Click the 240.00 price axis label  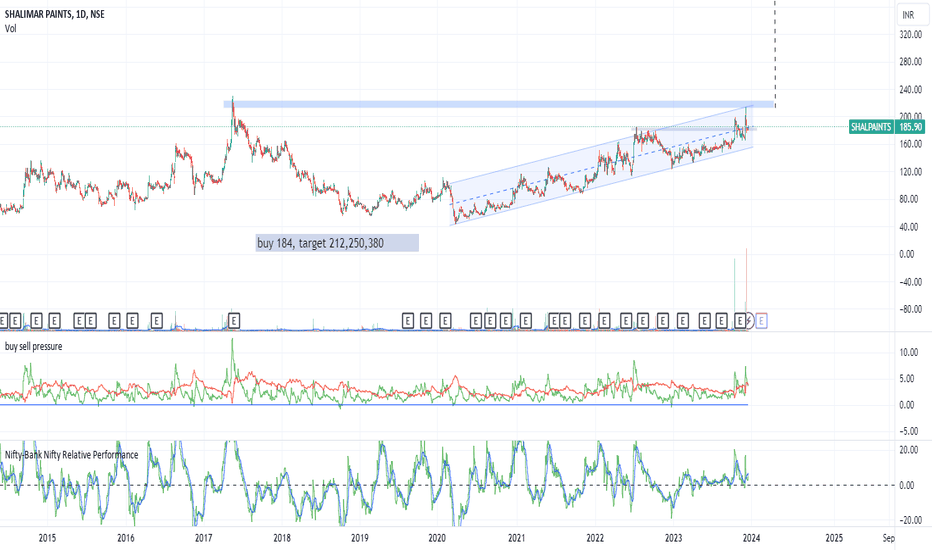(x=911, y=90)
